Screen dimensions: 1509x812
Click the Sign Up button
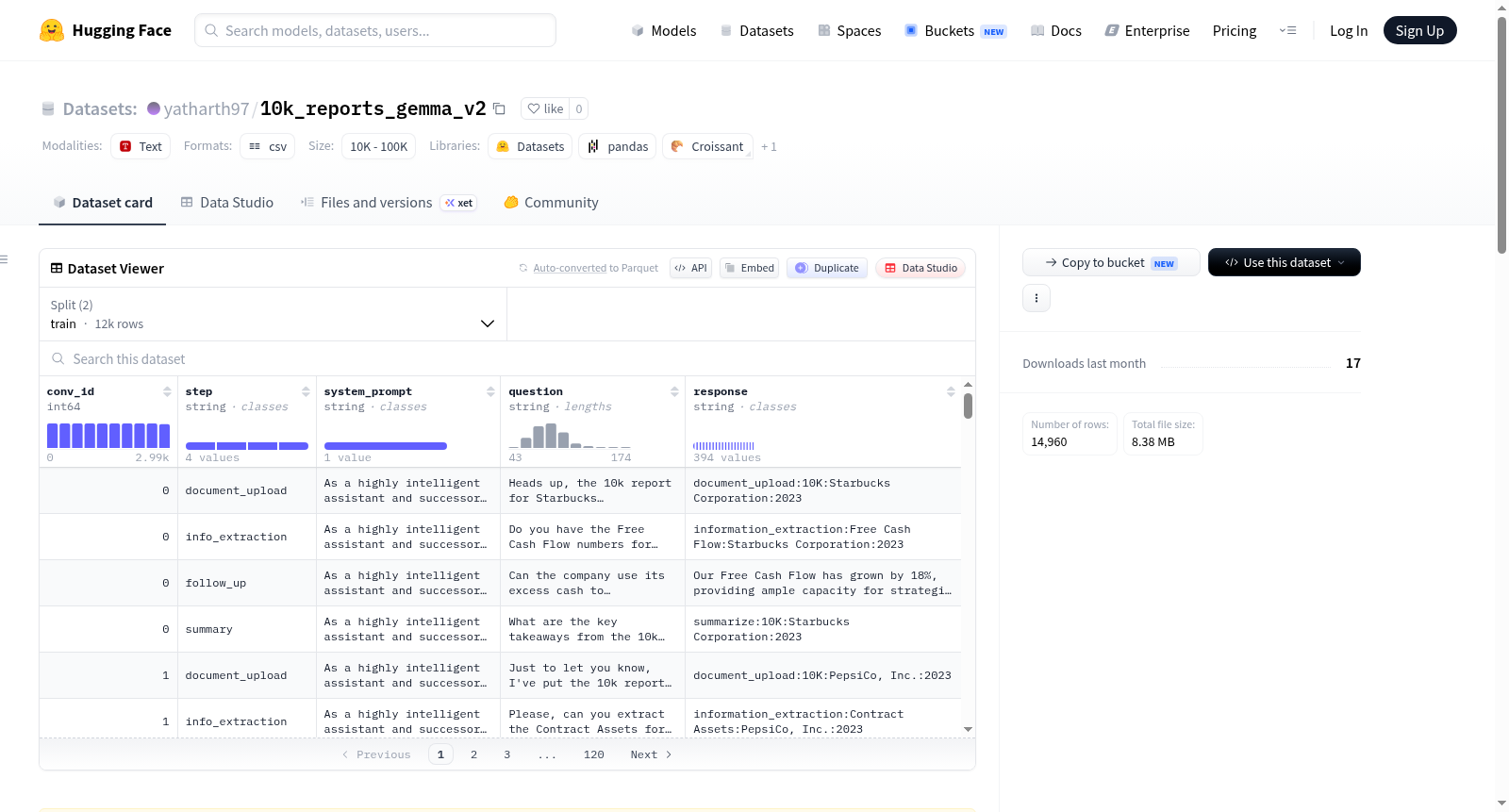click(x=1419, y=30)
